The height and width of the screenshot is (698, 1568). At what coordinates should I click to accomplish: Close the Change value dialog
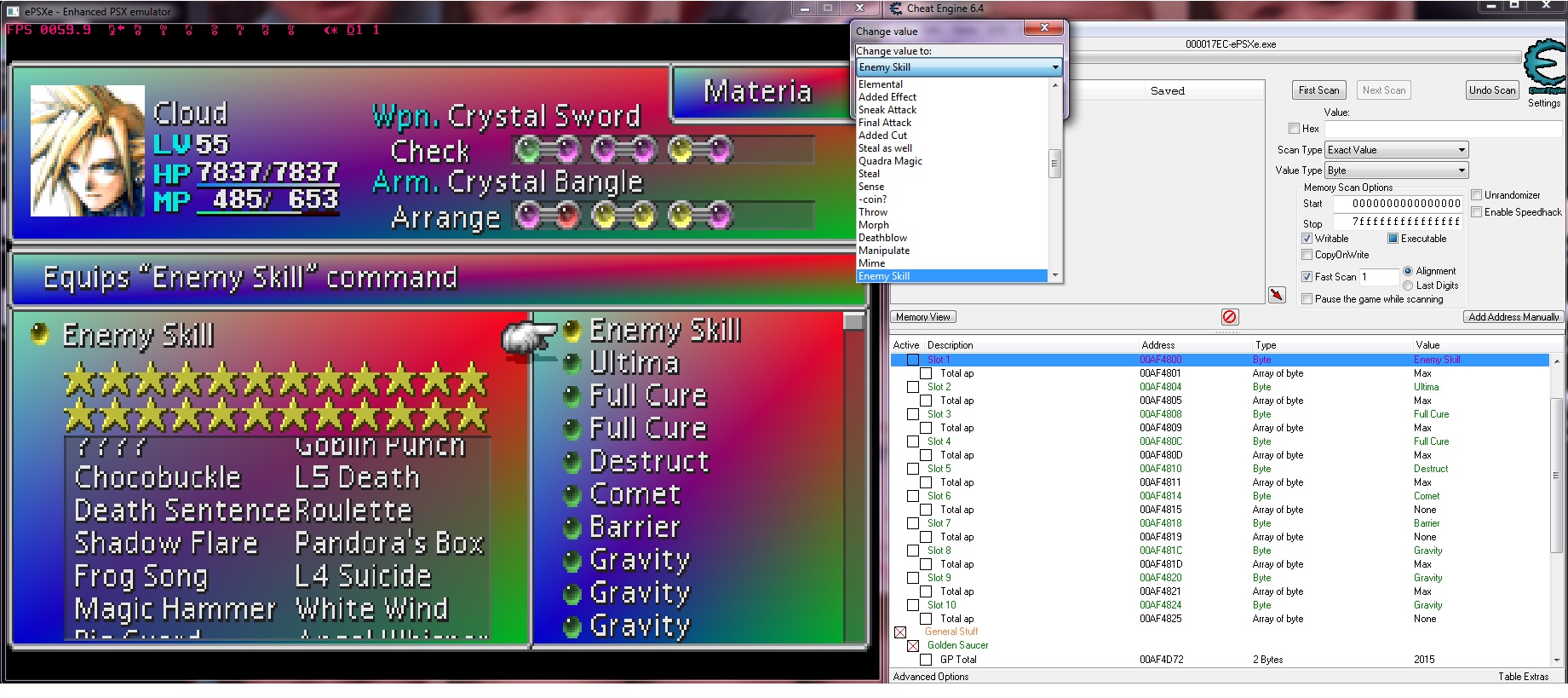tap(1043, 28)
